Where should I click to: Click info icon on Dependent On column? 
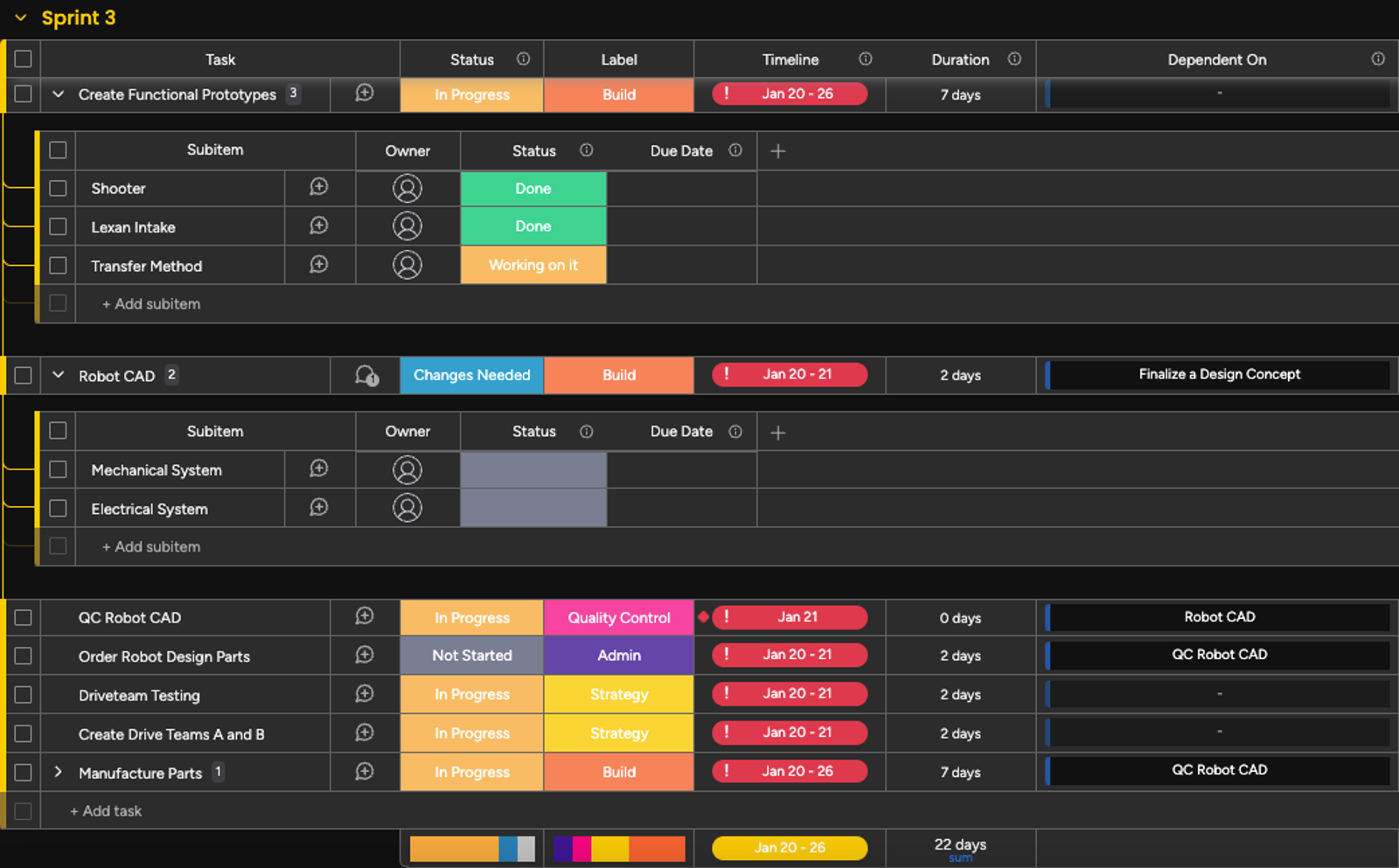click(1377, 59)
